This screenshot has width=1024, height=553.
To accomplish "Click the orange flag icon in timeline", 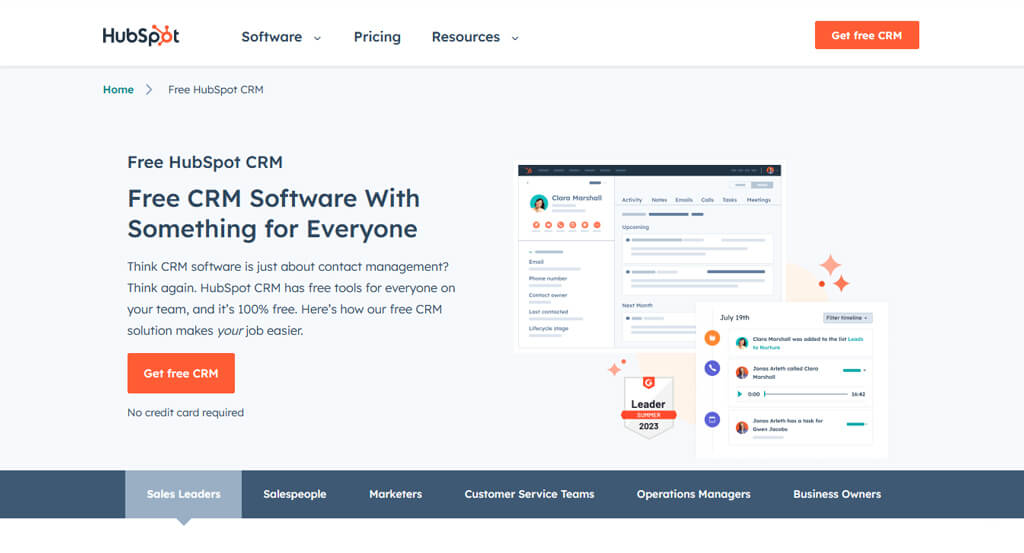I will point(712,338).
